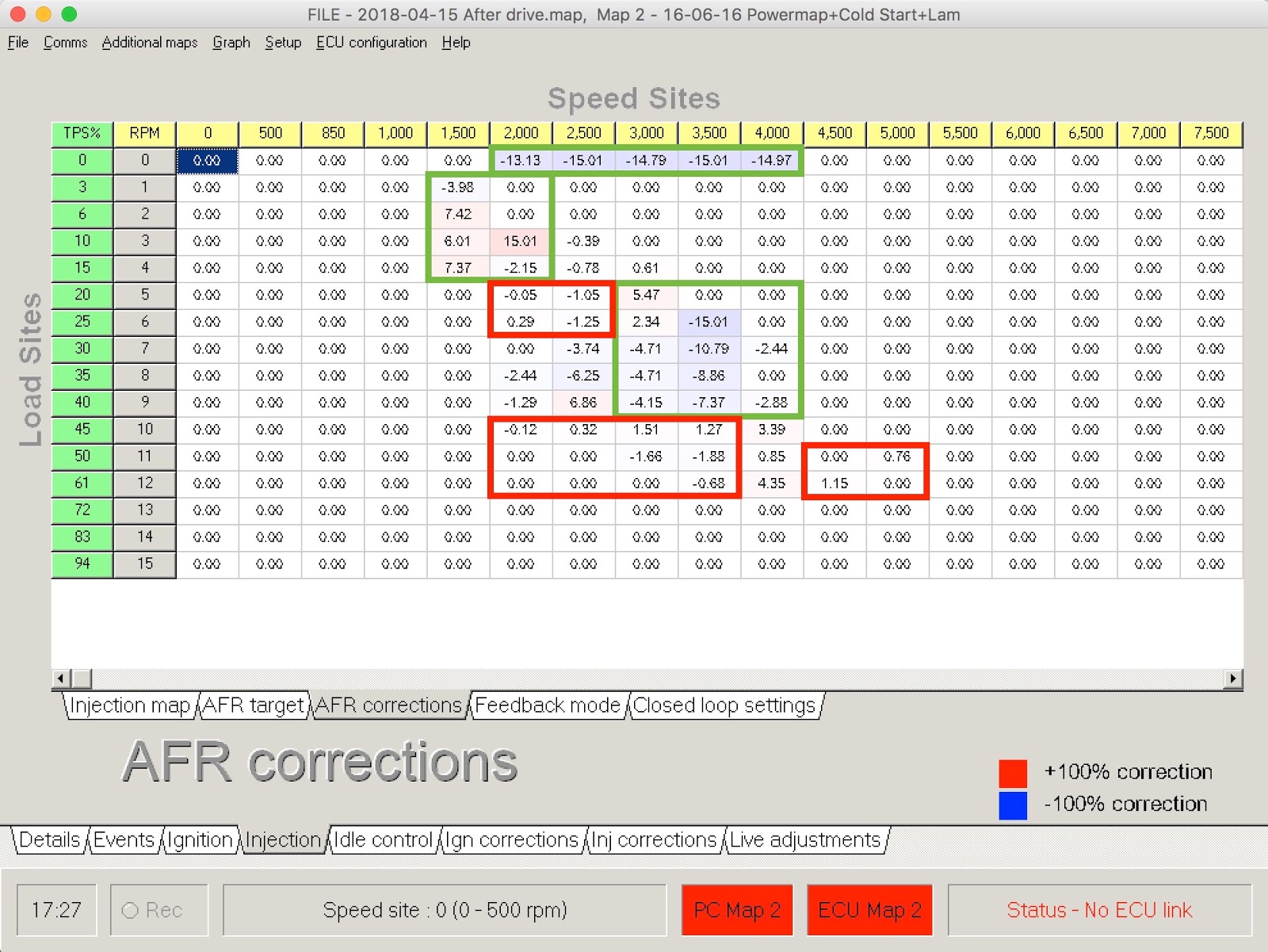Open the ECU configuration menu
This screenshot has width=1268, height=952.
(x=372, y=42)
